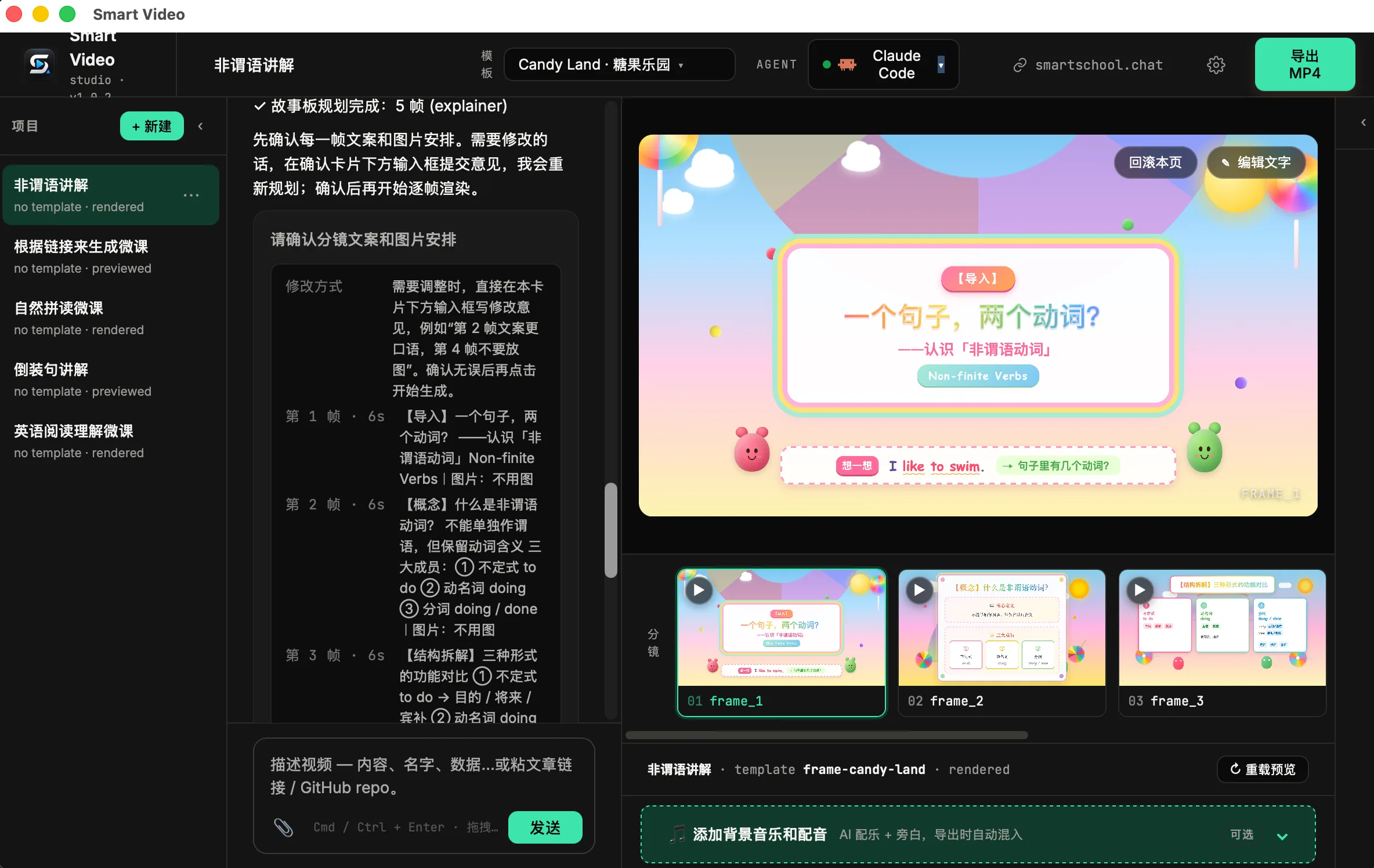This screenshot has height=868, width=1374.
Task: Open the more options dots for 非谓语讲解
Action: point(191,195)
